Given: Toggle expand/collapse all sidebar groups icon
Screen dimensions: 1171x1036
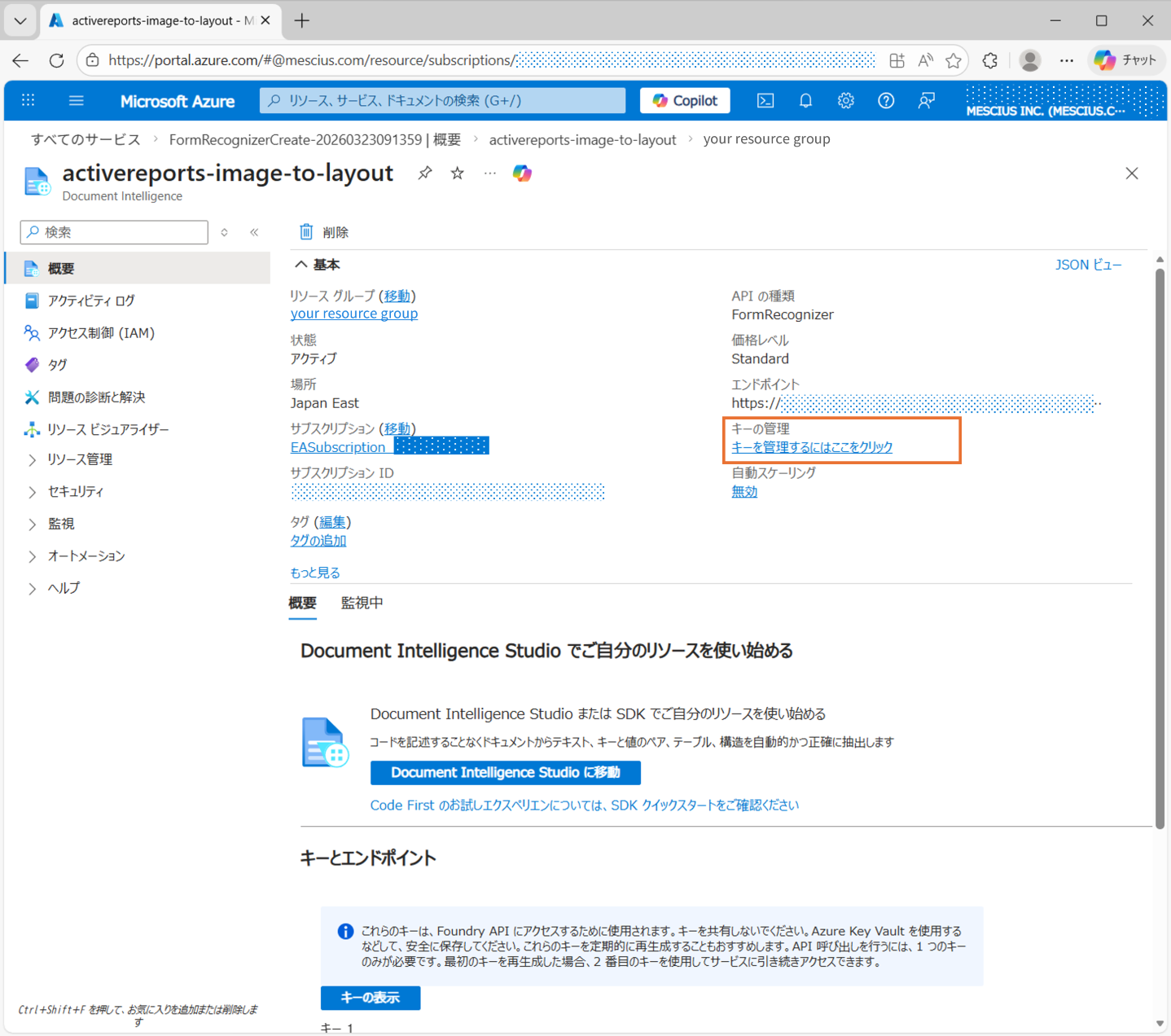Looking at the screenshot, I should point(225,232).
